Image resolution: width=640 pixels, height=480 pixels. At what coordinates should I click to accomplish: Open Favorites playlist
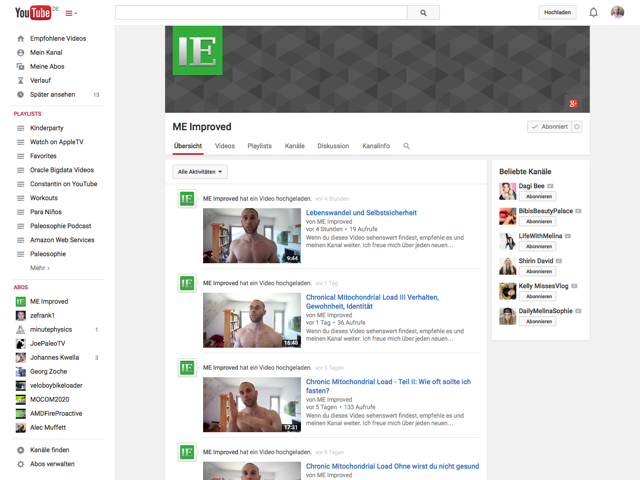(43, 156)
